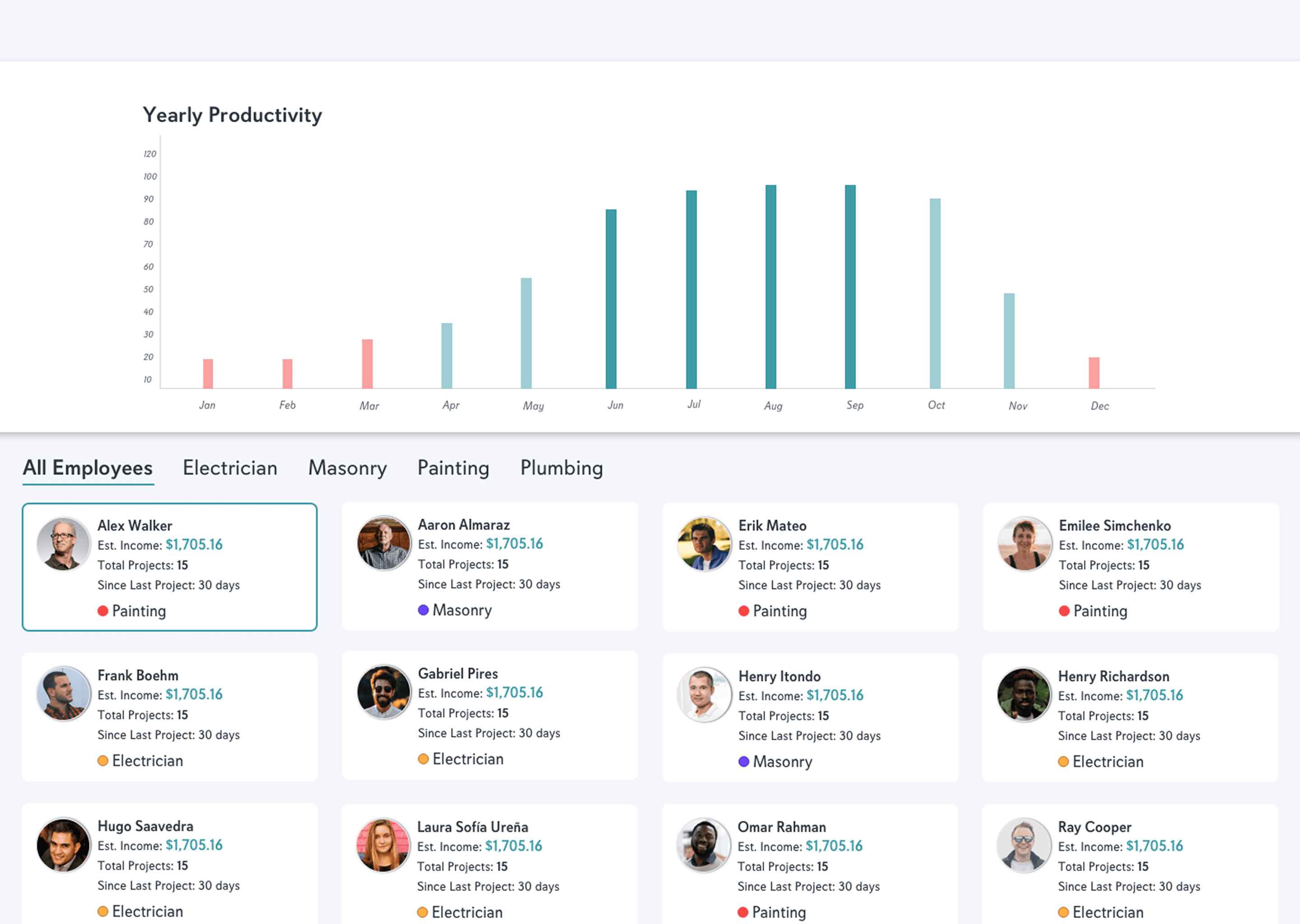Viewport: 1300px width, 924px height.
Task: Select the Alex Walker name
Action: (135, 525)
